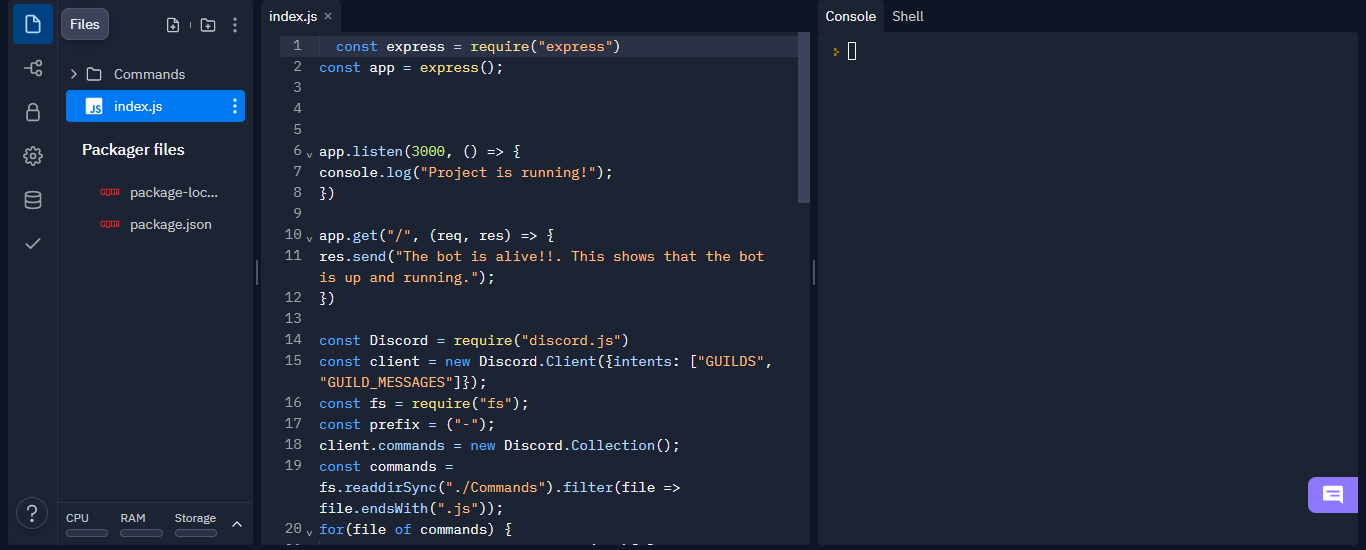Click the CPU usage bar
The height and width of the screenshot is (550, 1366).
(87, 533)
